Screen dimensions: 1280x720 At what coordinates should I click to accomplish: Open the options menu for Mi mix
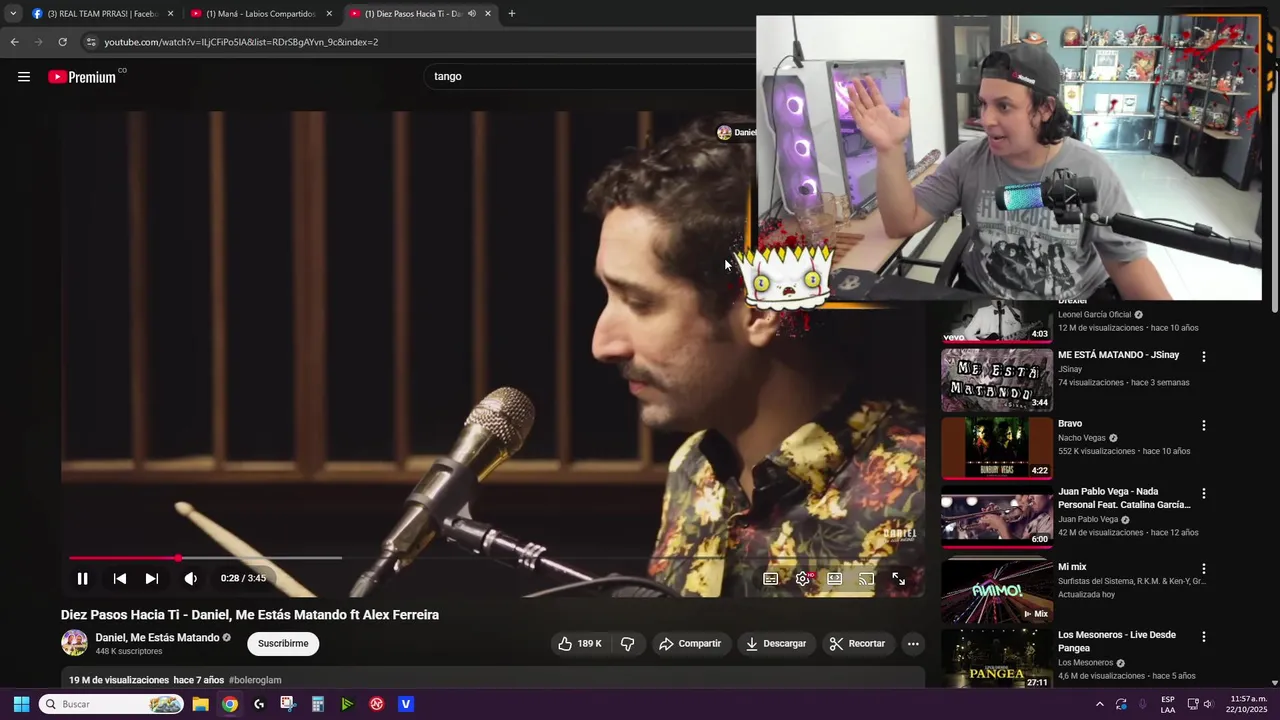tap(1204, 569)
